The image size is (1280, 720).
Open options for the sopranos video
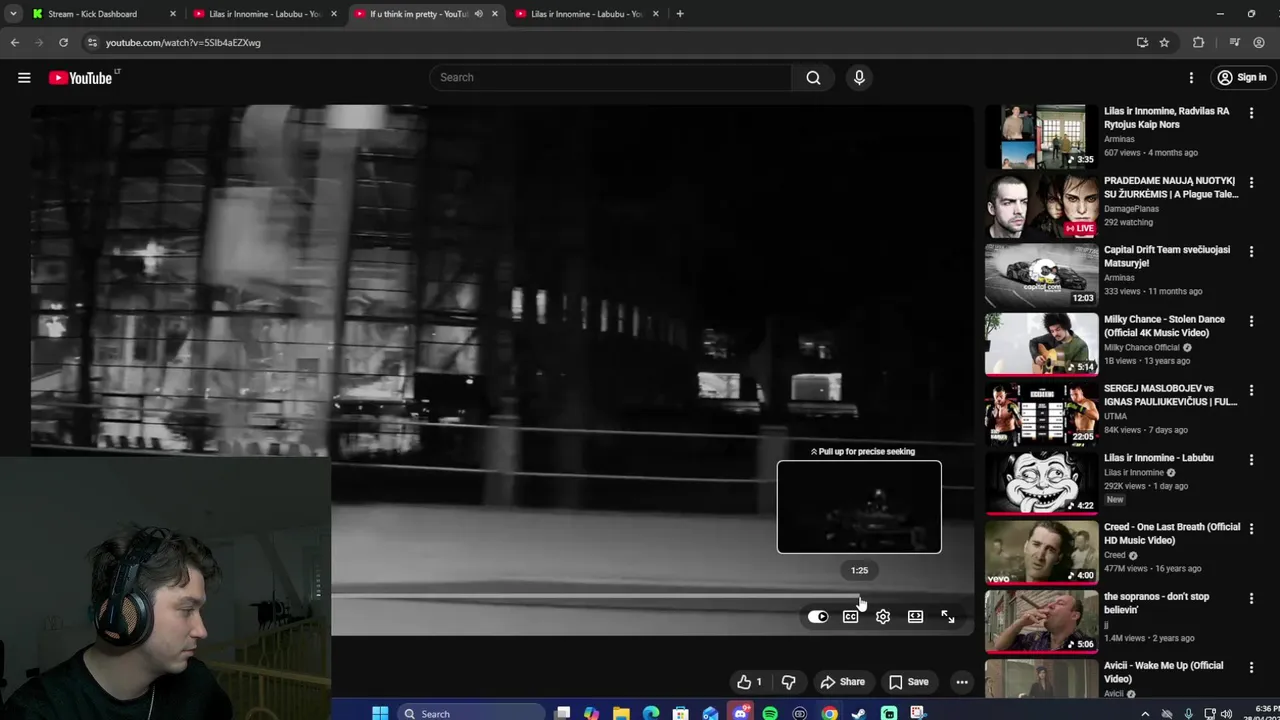tap(1251, 598)
